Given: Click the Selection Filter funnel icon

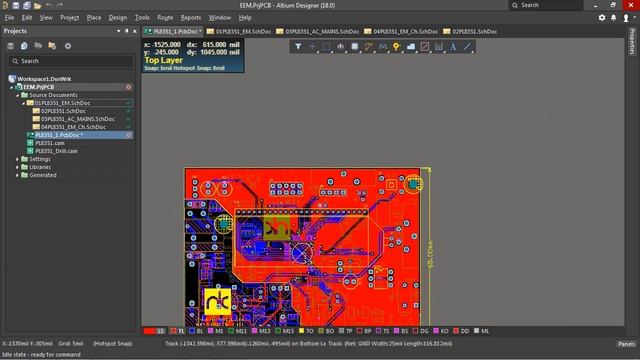Looking at the screenshot, I should [x=298, y=47].
